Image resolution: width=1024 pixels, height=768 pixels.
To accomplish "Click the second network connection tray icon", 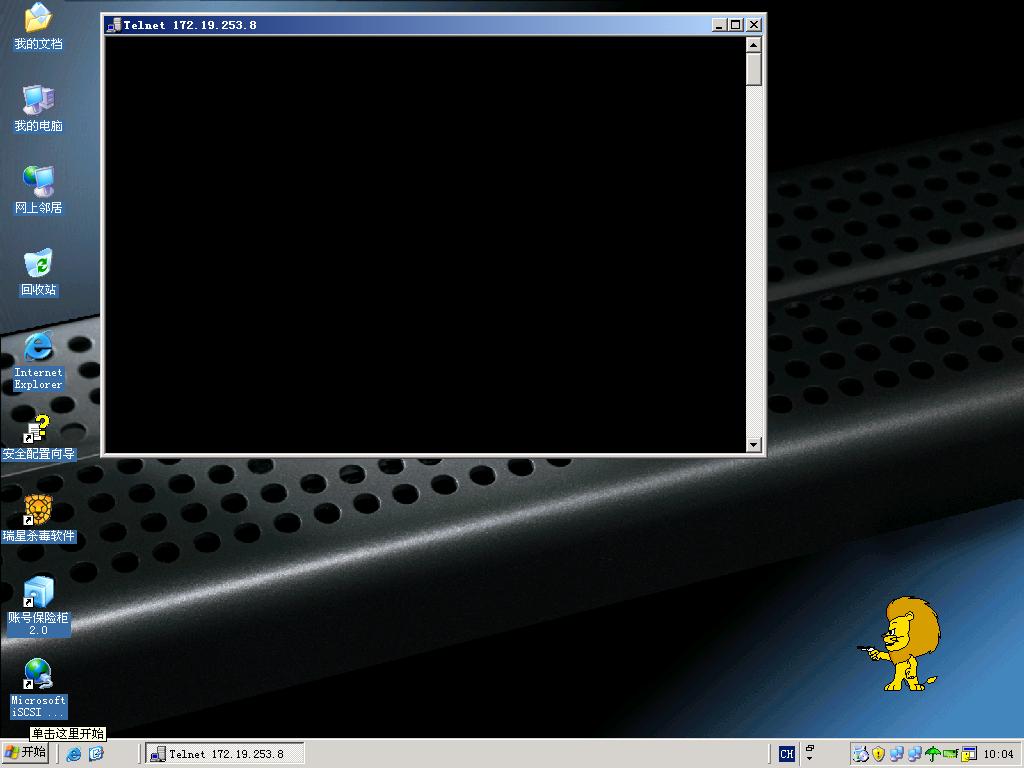I will [915, 754].
